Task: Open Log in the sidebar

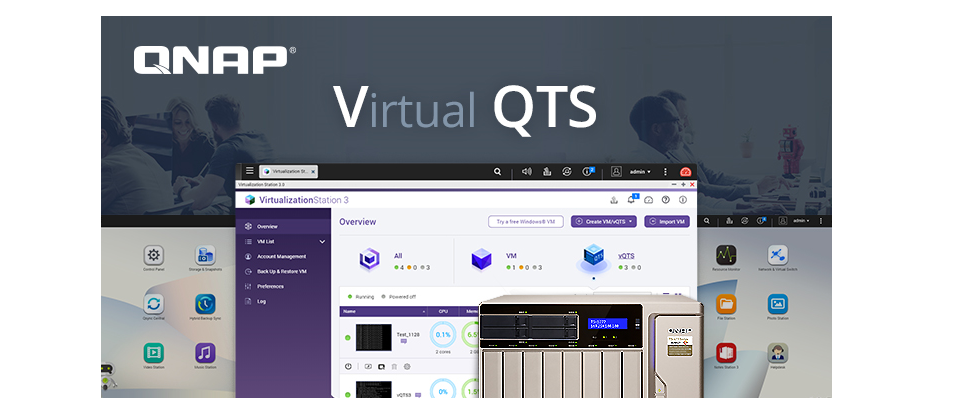Action: [283, 301]
